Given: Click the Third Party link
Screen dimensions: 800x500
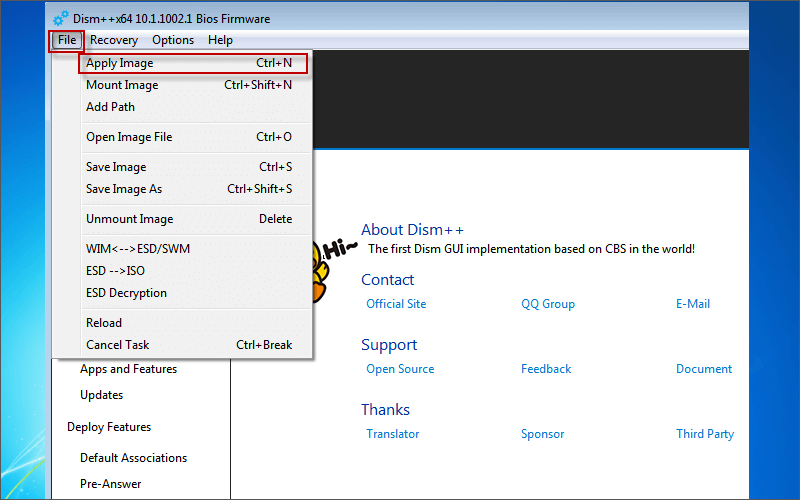Looking at the screenshot, I should pos(705,434).
